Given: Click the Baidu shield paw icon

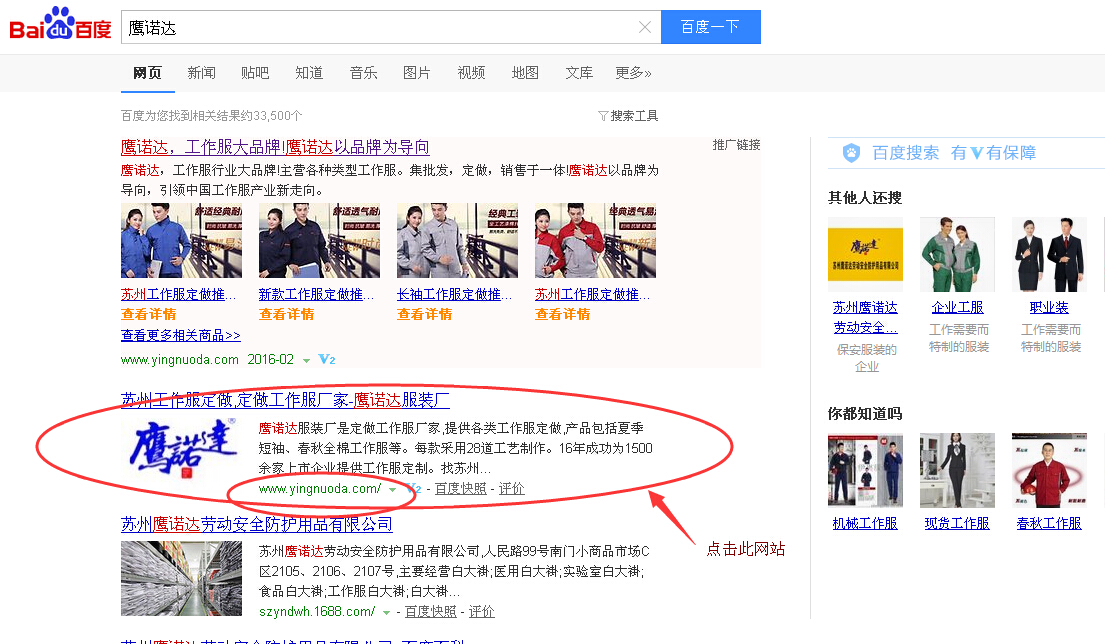Looking at the screenshot, I should click(851, 153).
